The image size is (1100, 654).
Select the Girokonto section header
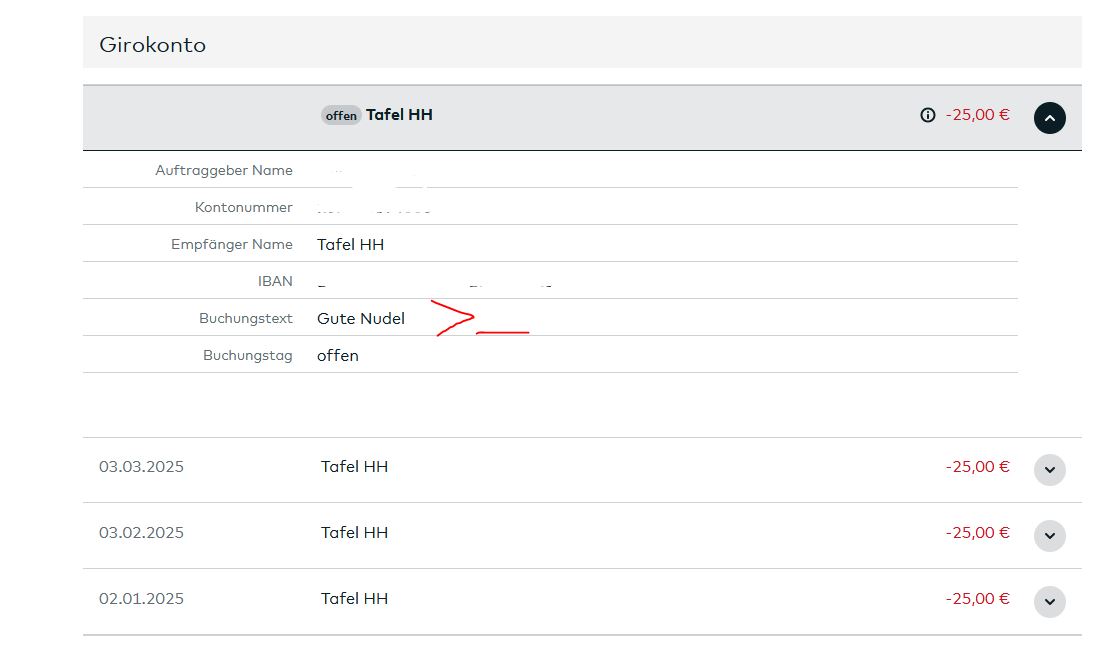(152, 45)
